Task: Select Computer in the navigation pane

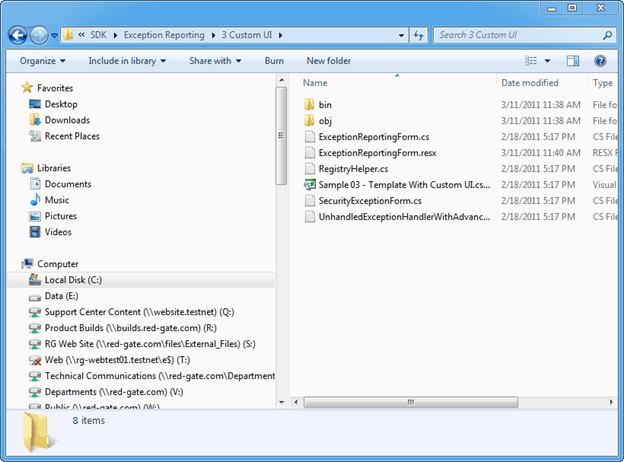Action: (58, 264)
